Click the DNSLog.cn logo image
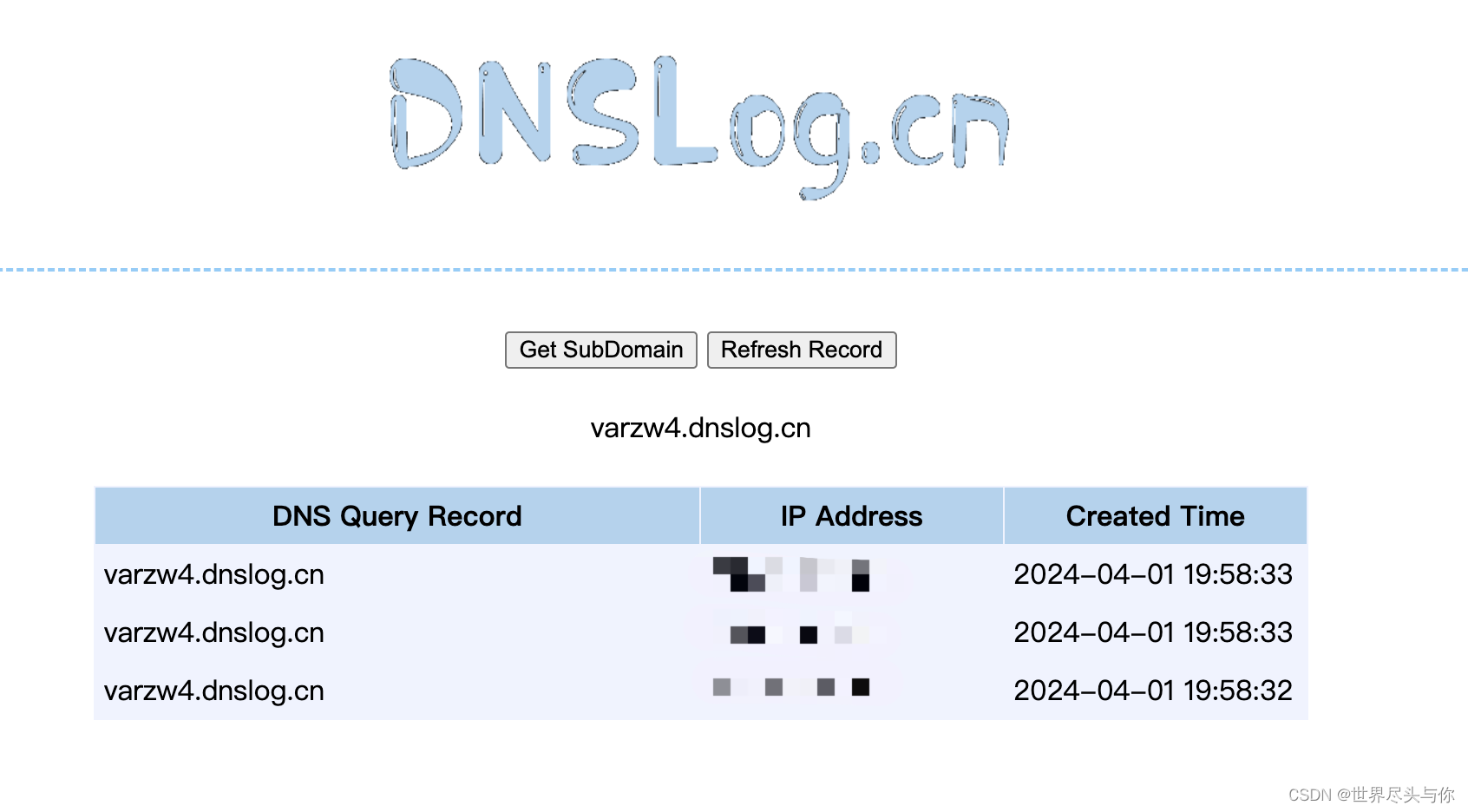Screen dimensions: 1468x812 click(x=699, y=127)
